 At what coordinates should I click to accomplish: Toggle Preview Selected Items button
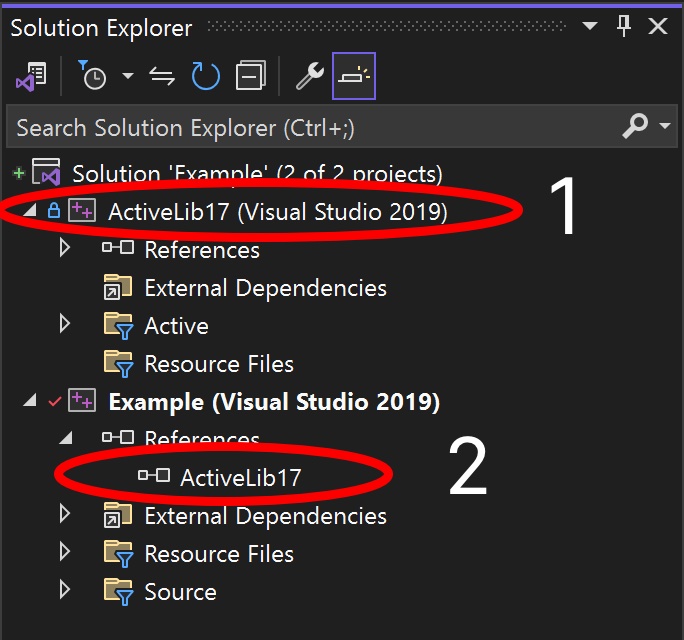coord(354,77)
